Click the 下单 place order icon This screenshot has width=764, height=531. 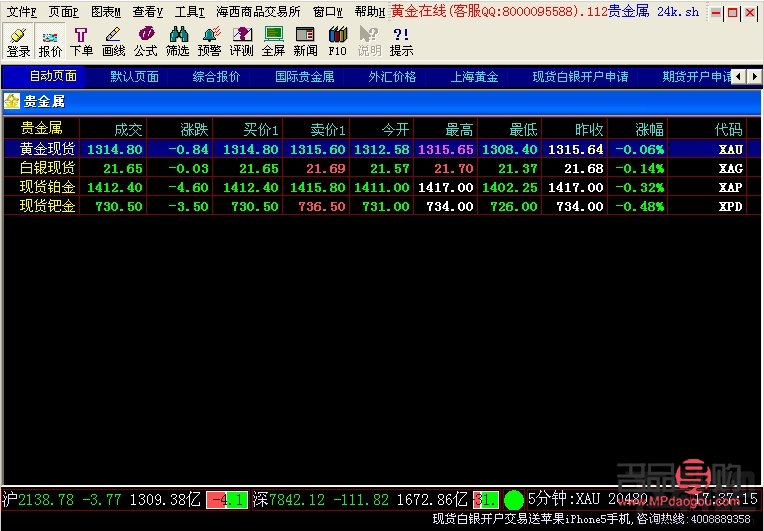tap(81, 42)
